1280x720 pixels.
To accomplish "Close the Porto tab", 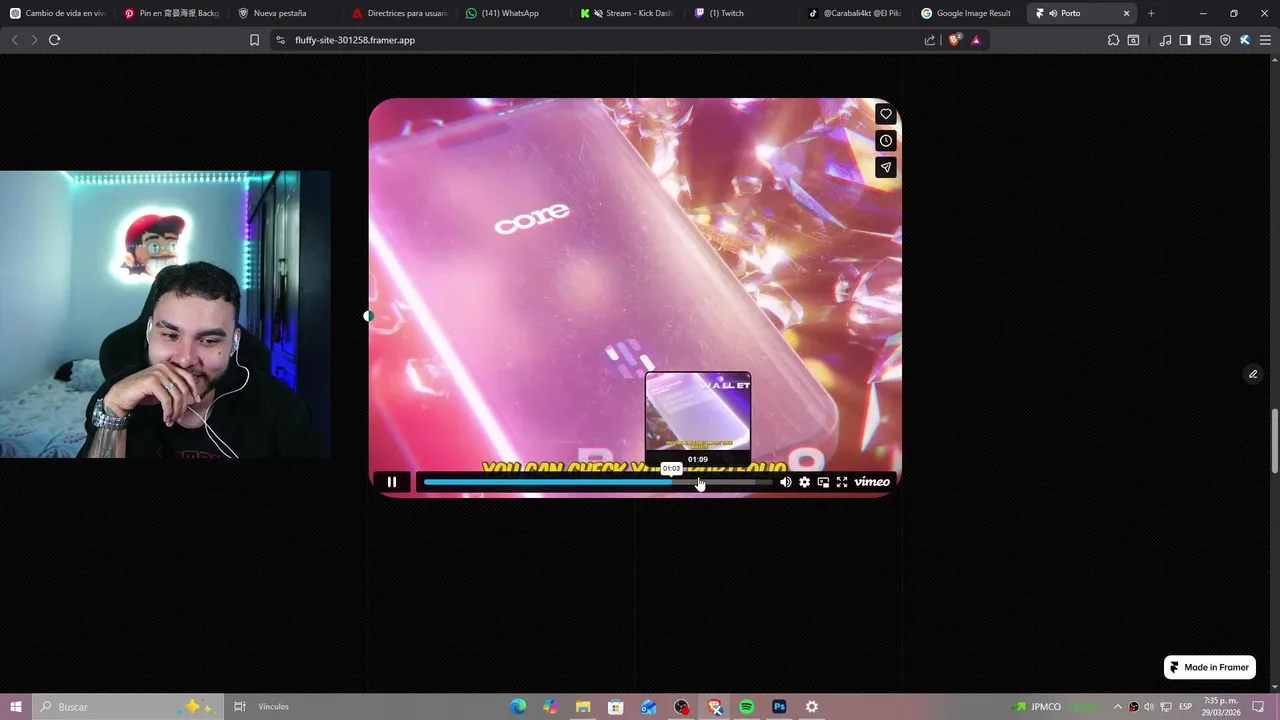I will pos(1127,13).
